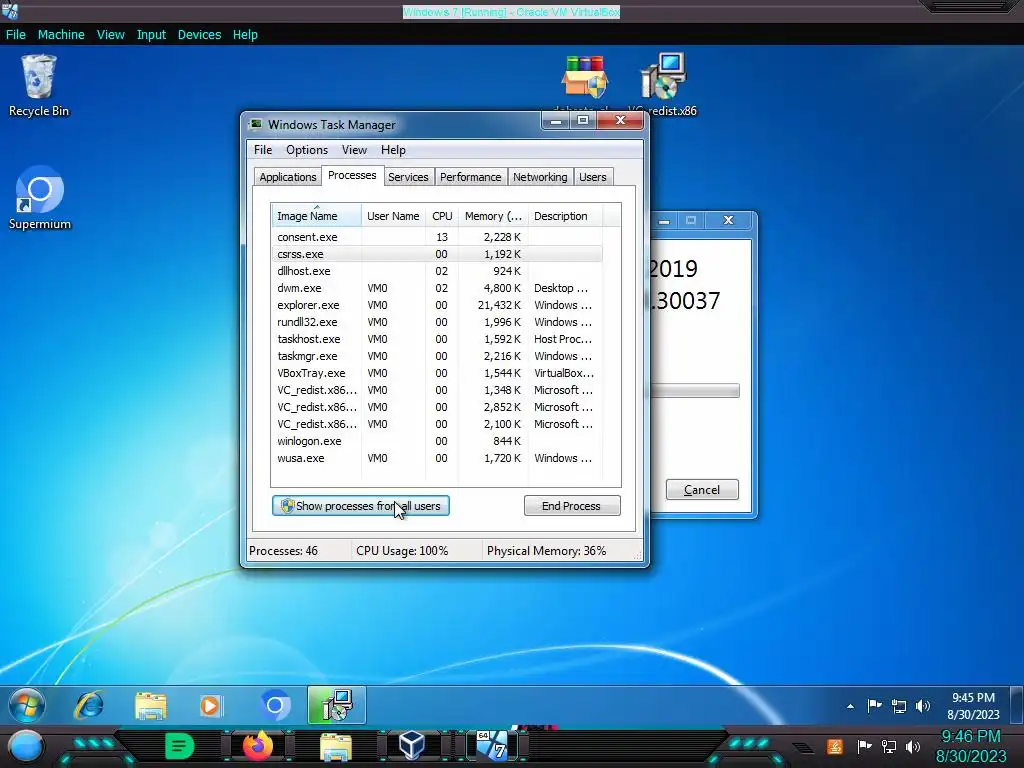Sort by User Name column header

coord(393,216)
